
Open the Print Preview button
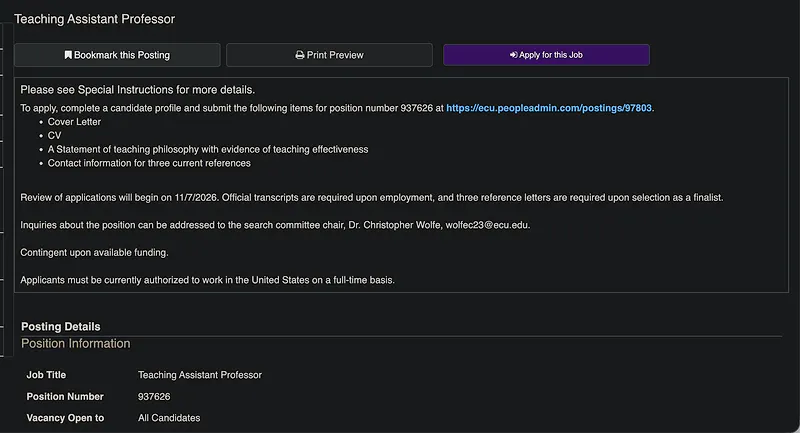329,55
